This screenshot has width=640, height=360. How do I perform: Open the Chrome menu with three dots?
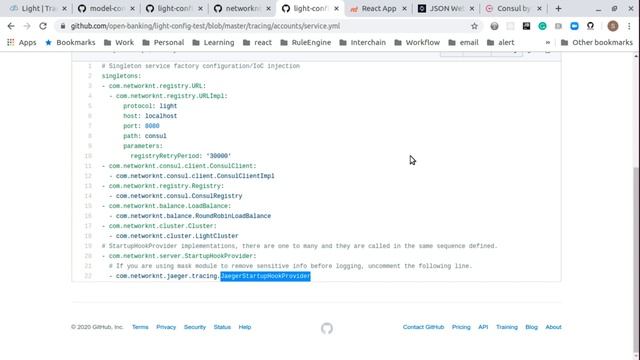[x=629, y=26]
